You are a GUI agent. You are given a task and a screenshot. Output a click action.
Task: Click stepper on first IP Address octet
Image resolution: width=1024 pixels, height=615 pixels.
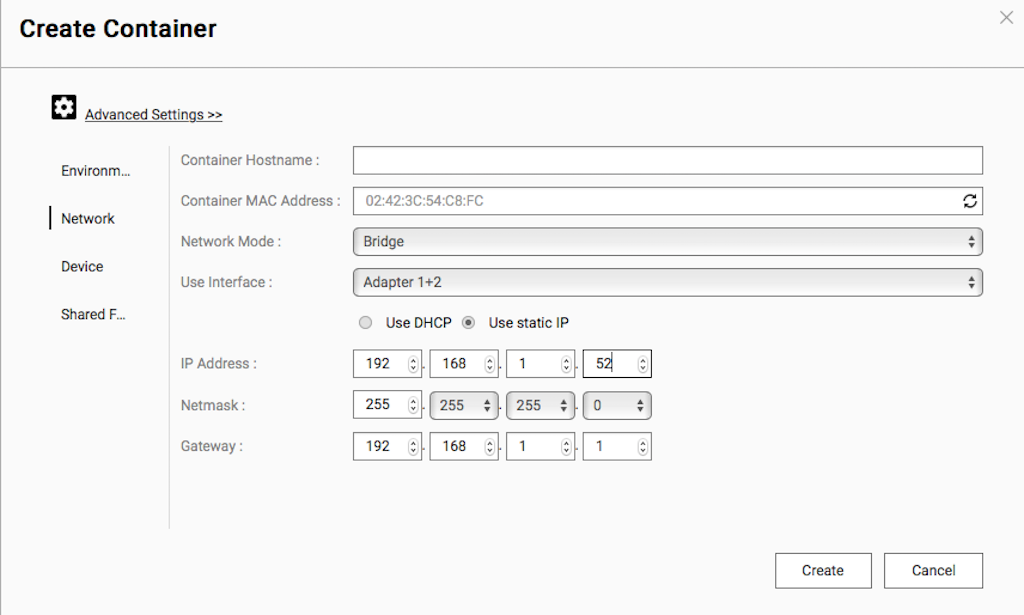(413, 364)
